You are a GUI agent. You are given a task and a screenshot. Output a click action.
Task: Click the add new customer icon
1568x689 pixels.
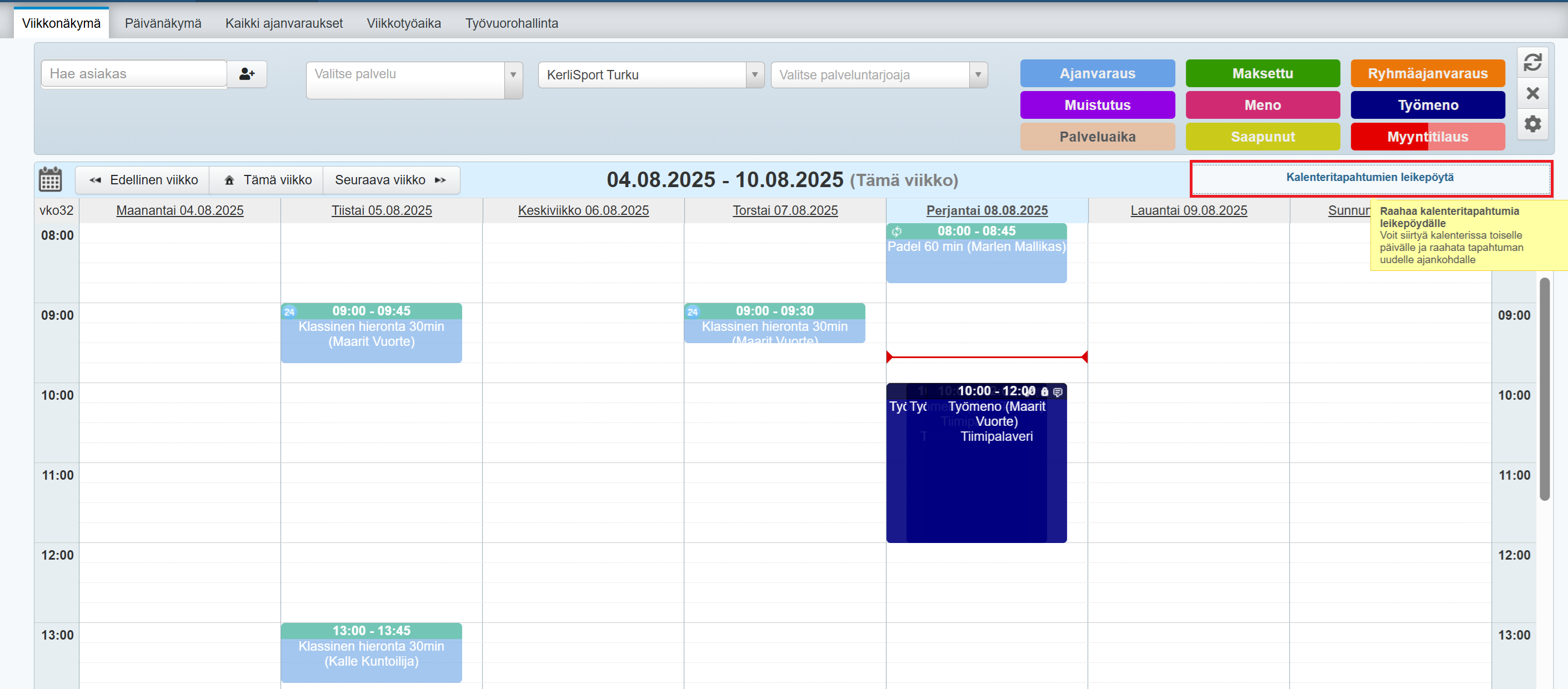pyautogui.click(x=247, y=74)
